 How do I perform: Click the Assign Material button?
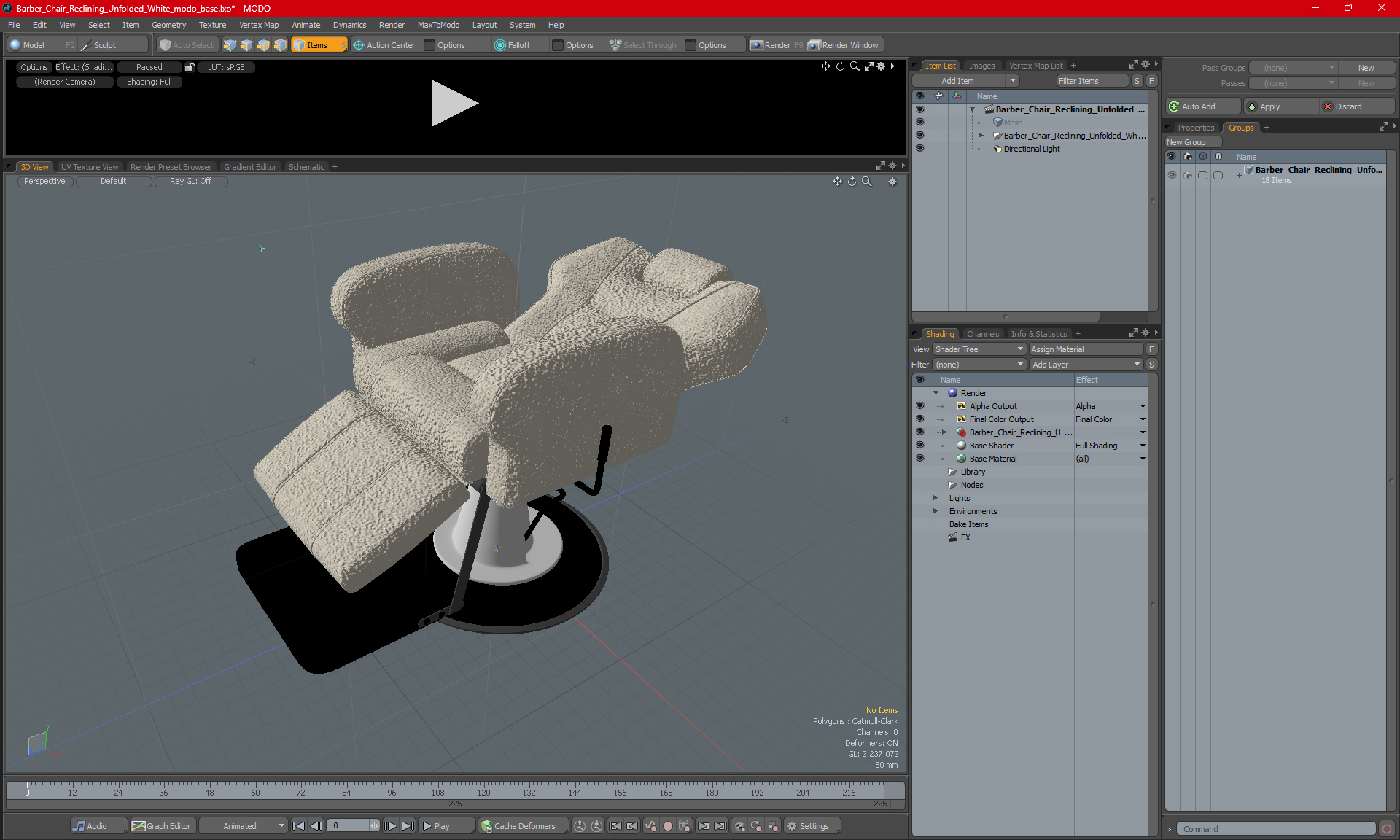click(1086, 349)
